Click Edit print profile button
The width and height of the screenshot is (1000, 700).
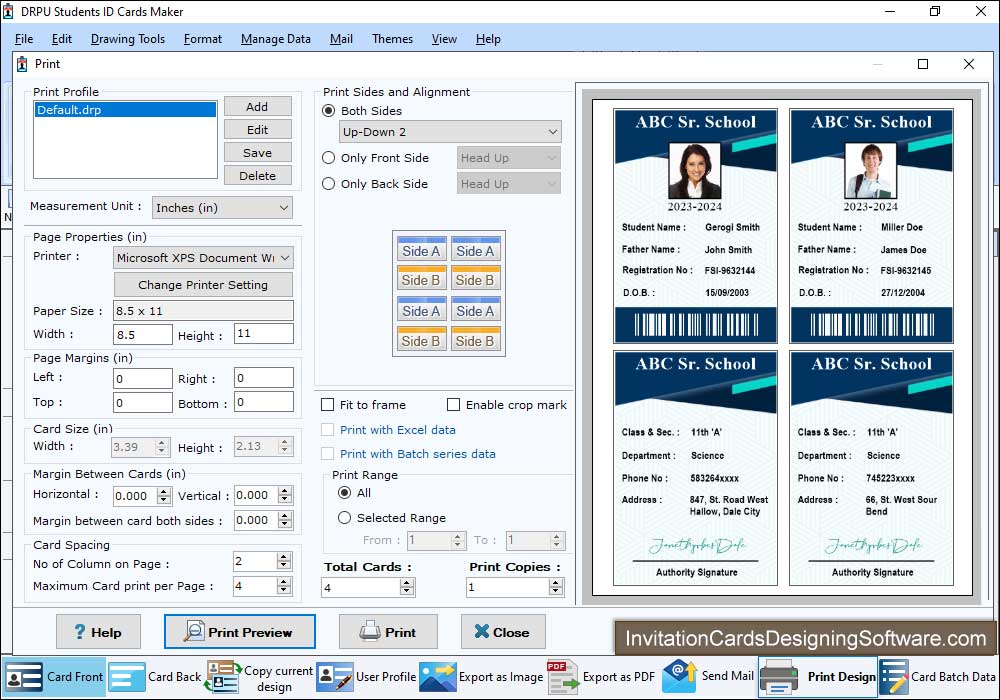click(258, 129)
